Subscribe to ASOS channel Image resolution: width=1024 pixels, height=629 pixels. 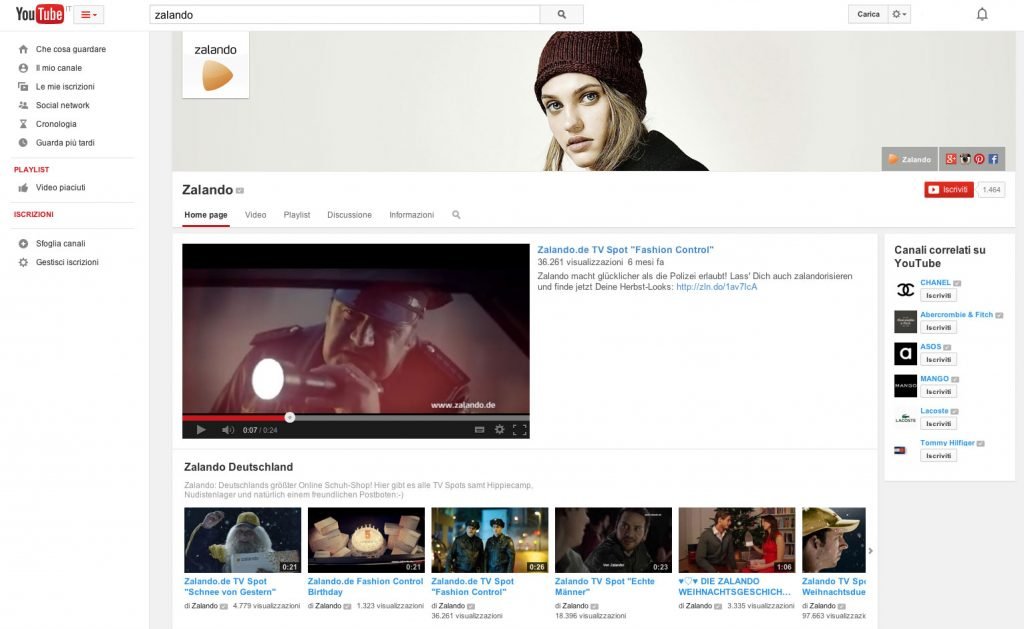[x=938, y=360]
